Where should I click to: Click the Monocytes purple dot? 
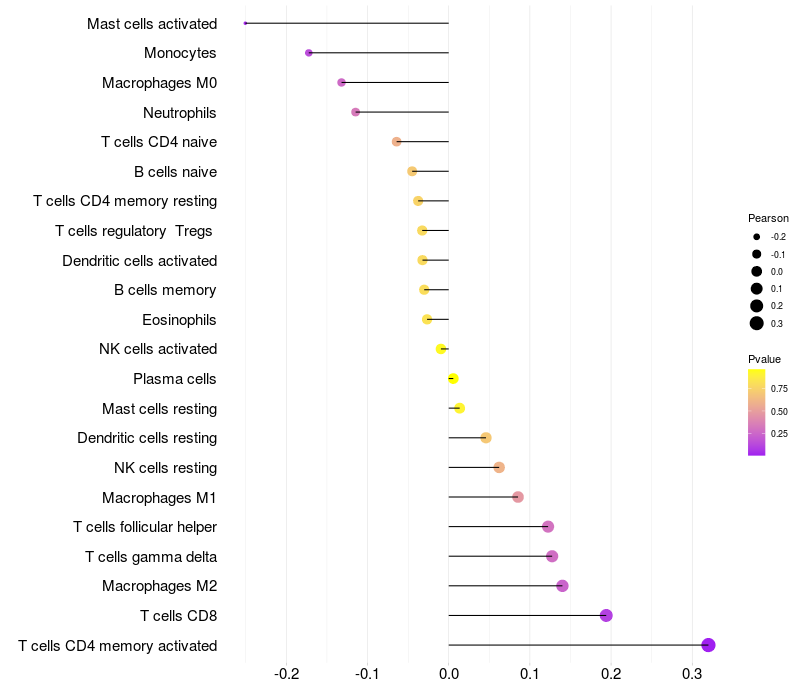click(309, 53)
